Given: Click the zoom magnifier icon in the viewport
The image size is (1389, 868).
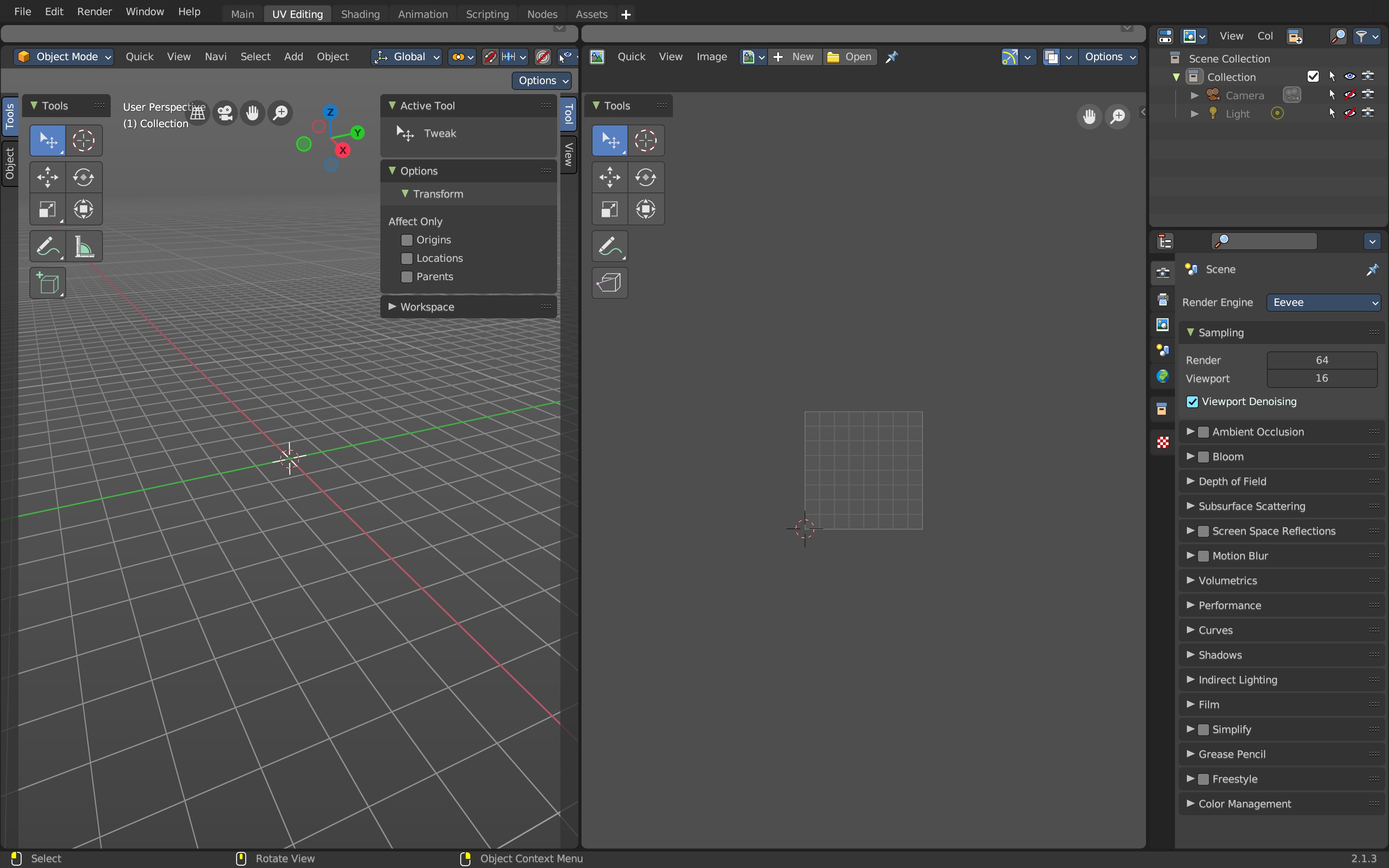Looking at the screenshot, I should 280,113.
